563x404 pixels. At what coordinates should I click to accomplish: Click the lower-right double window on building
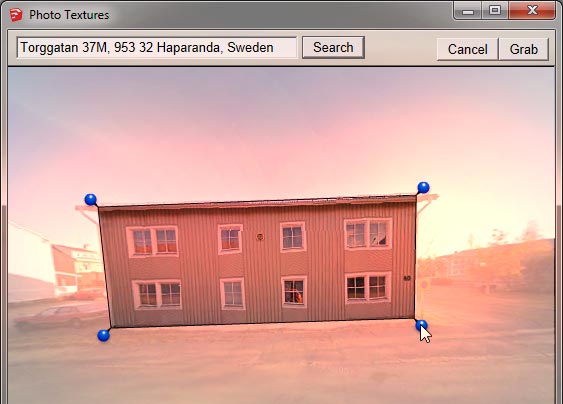point(368,288)
